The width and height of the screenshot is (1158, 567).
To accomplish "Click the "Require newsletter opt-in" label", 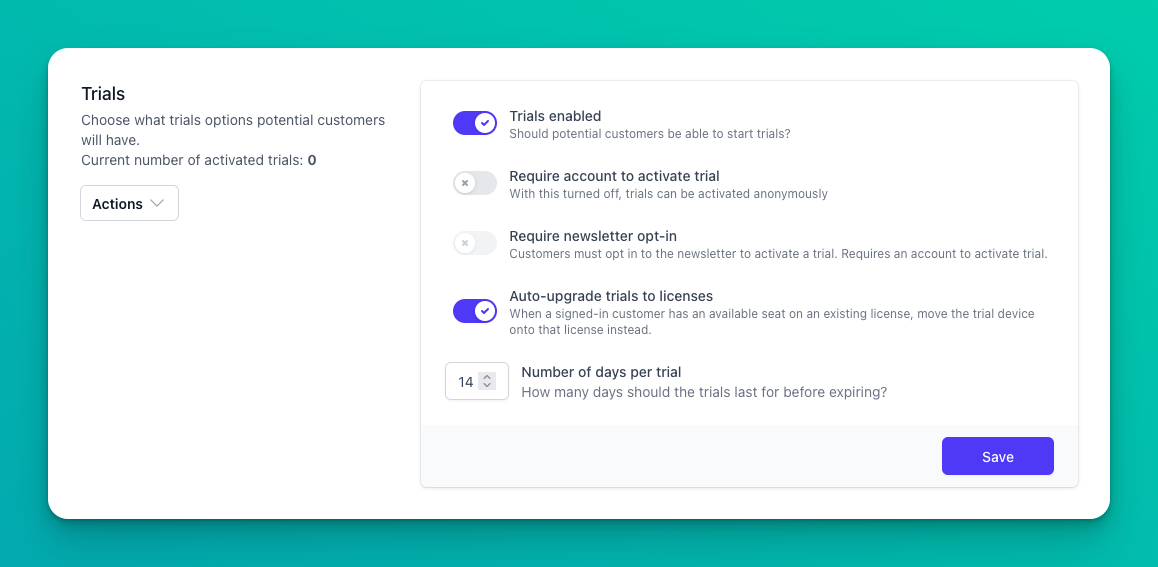I will coord(593,236).
